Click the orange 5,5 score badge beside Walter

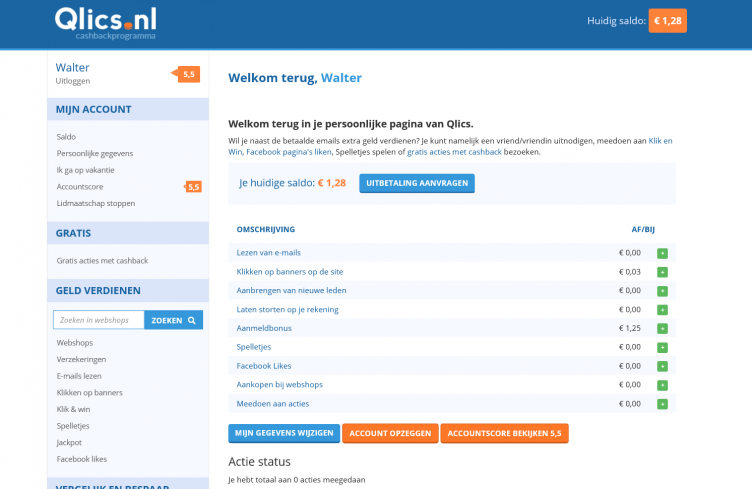[x=189, y=74]
